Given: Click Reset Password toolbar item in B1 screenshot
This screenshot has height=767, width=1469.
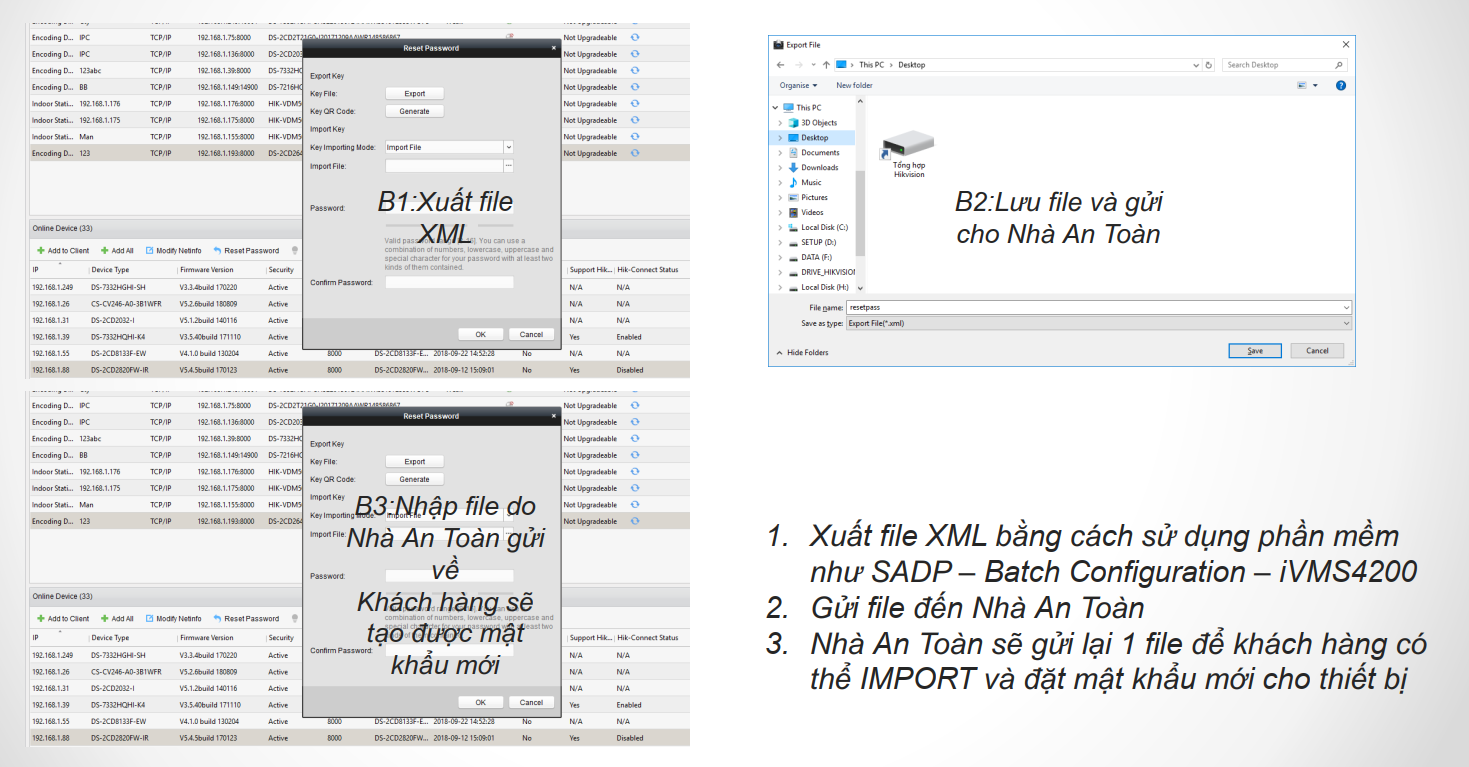Looking at the screenshot, I should coord(246,251).
